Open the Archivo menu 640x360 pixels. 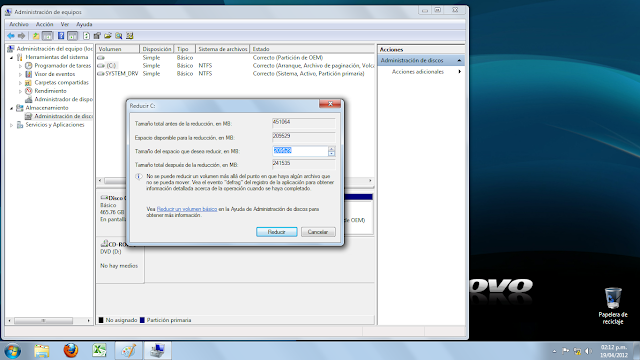click(19, 24)
